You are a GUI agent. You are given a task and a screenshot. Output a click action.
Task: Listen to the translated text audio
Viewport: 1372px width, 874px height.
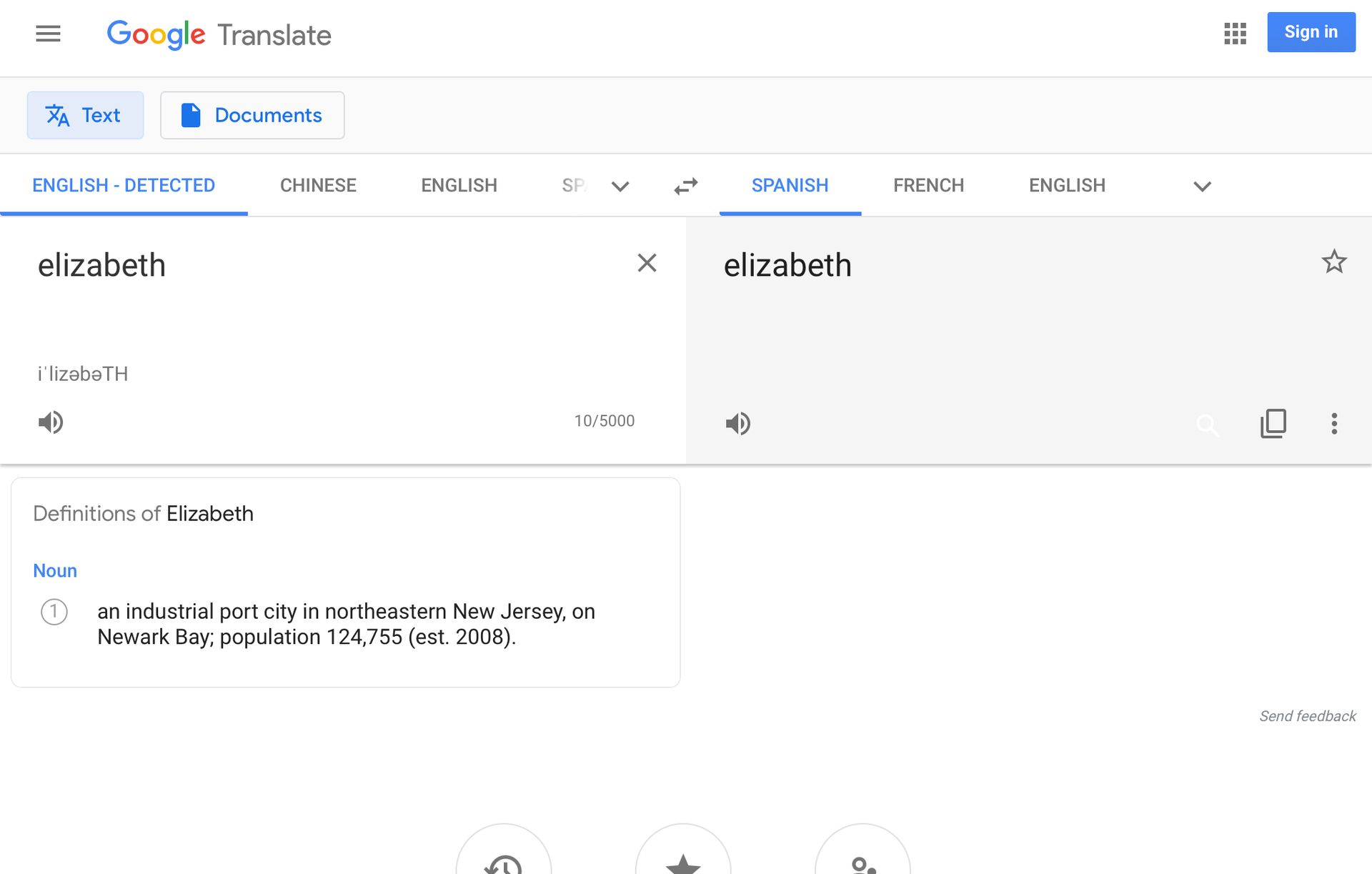(738, 424)
